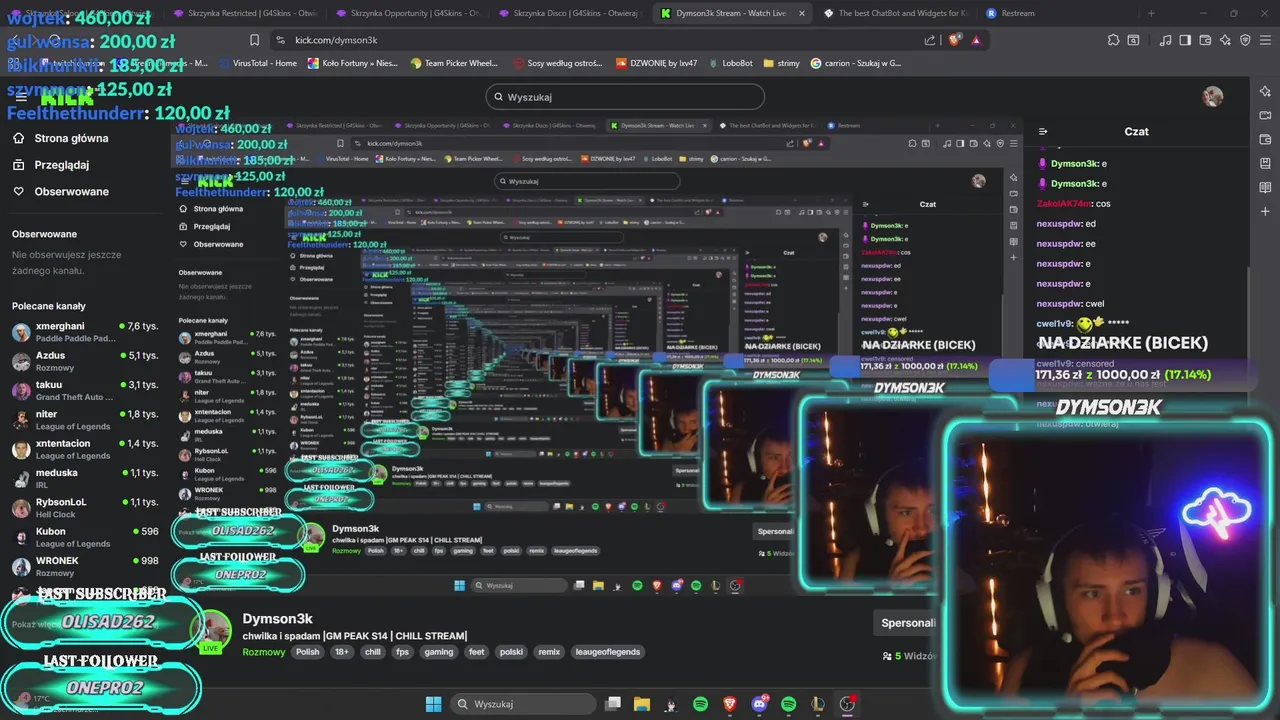Open recommended channel RybsonLoL
The height and width of the screenshot is (720, 1280).
[85, 508]
